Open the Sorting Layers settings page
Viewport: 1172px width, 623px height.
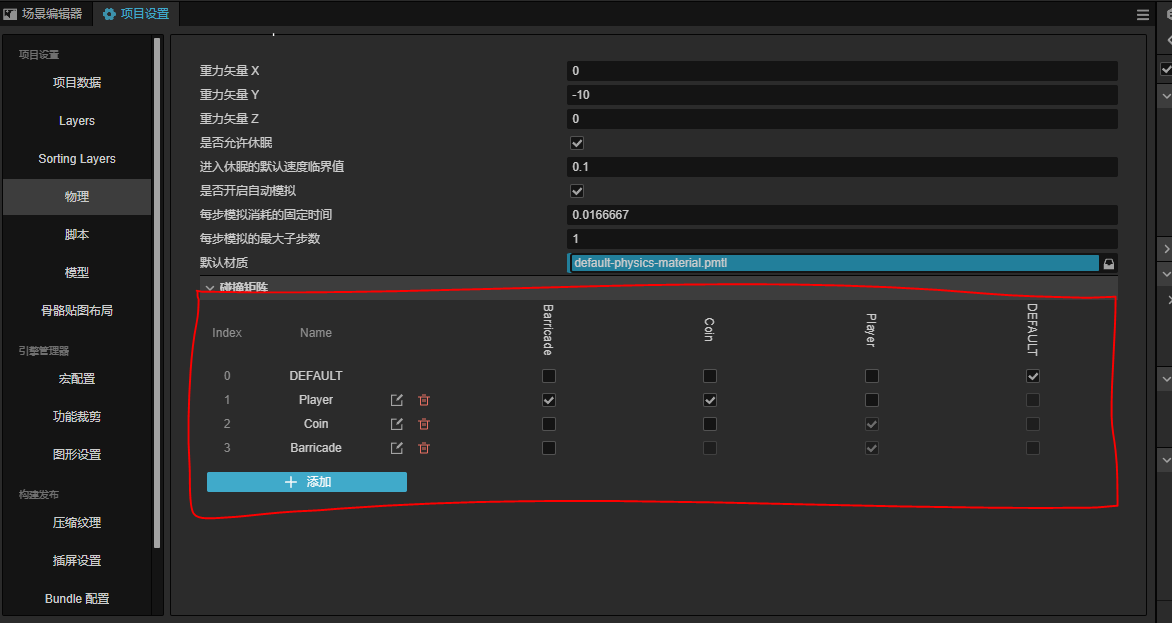pos(77,159)
